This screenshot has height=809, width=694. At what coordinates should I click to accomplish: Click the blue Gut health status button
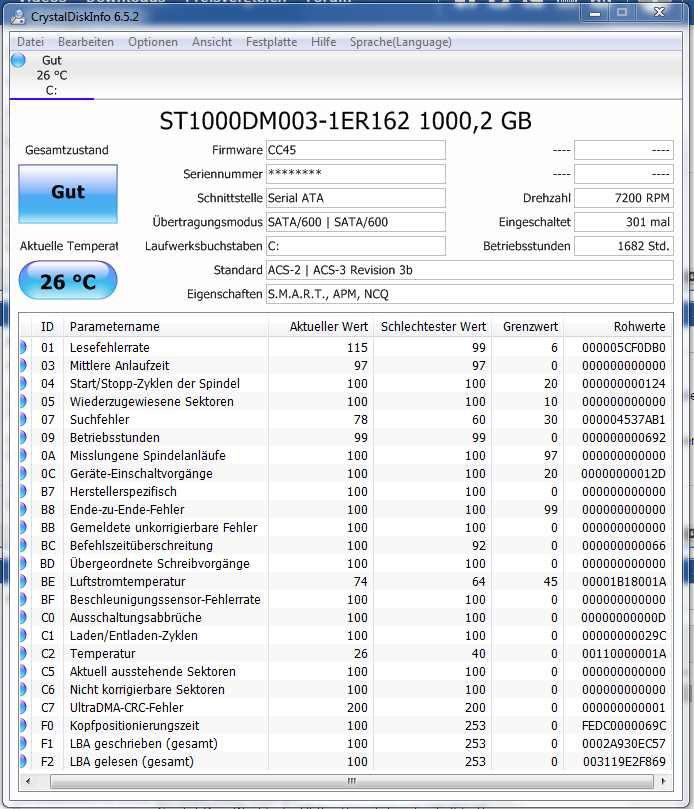coord(68,194)
